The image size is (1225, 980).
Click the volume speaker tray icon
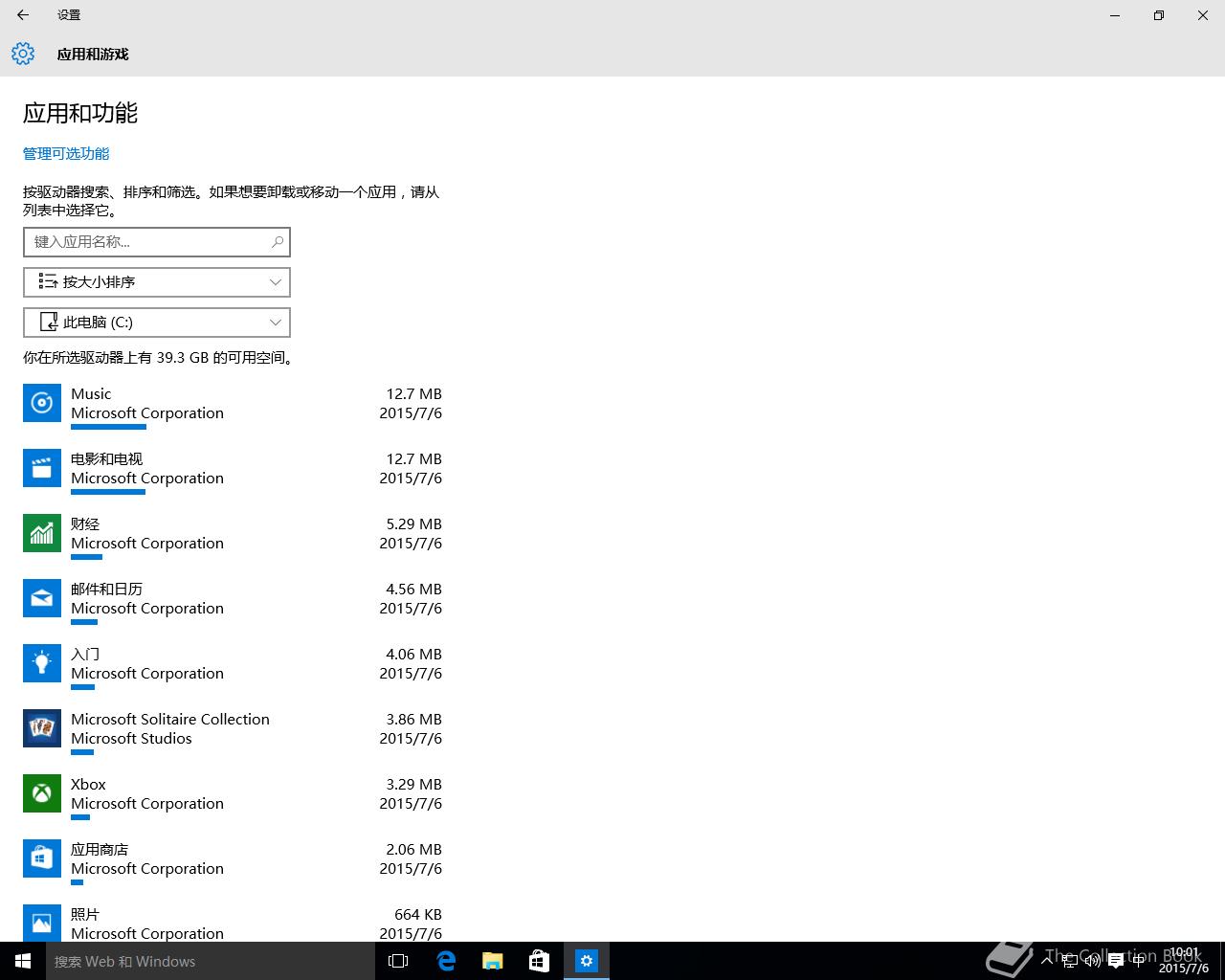[x=1092, y=961]
